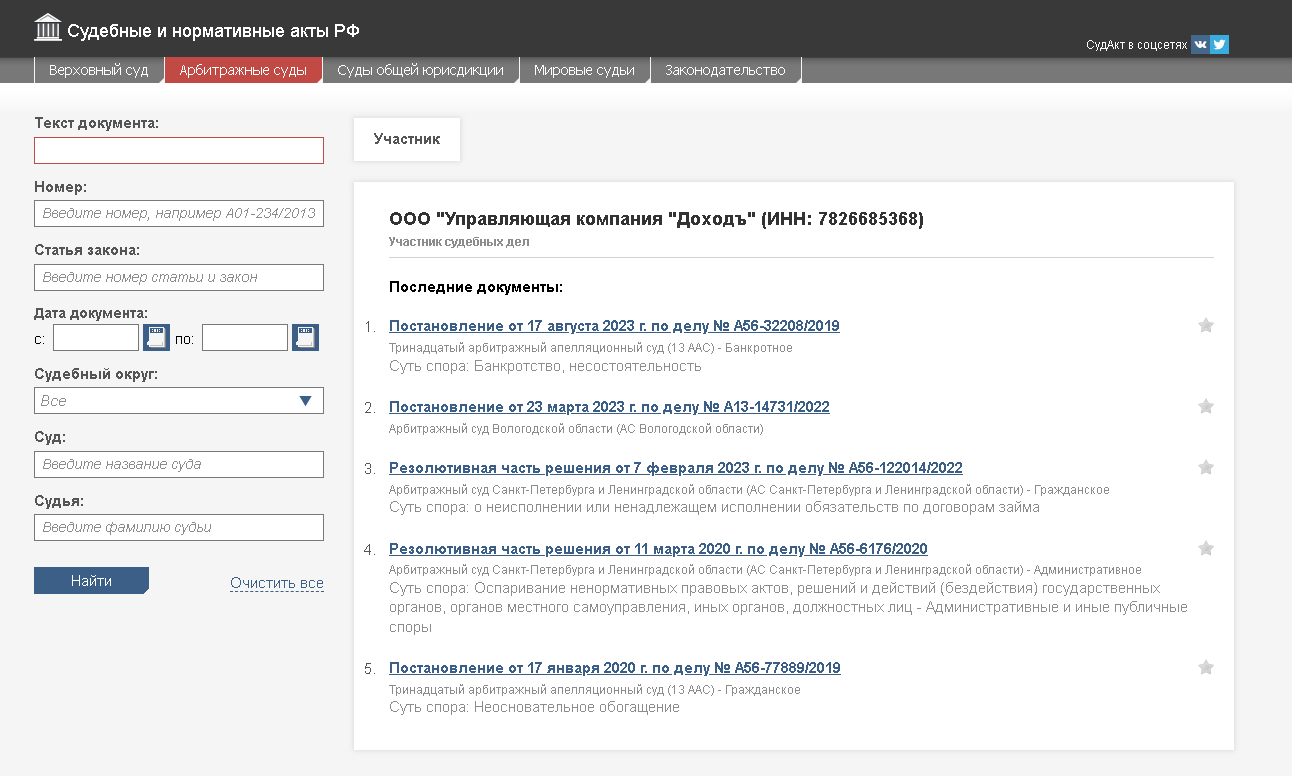Viewport: 1292px width, 776px height.
Task: Click the start date 'с' field
Action: [x=96, y=338]
